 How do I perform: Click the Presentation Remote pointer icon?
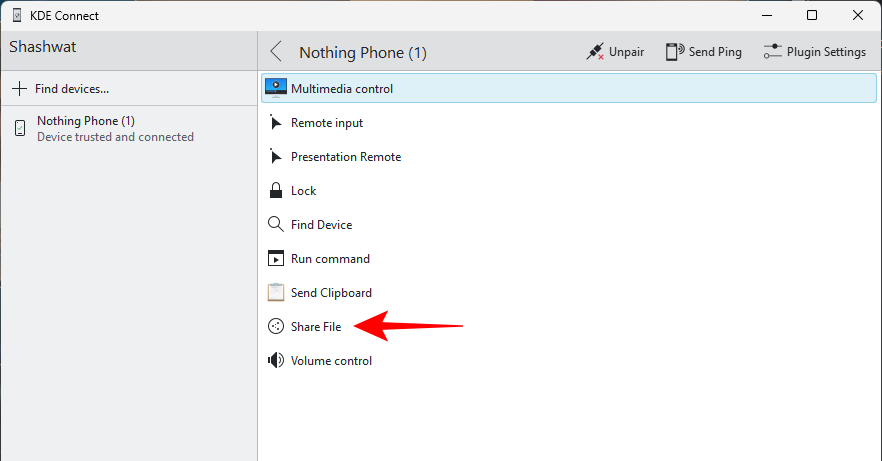276,157
